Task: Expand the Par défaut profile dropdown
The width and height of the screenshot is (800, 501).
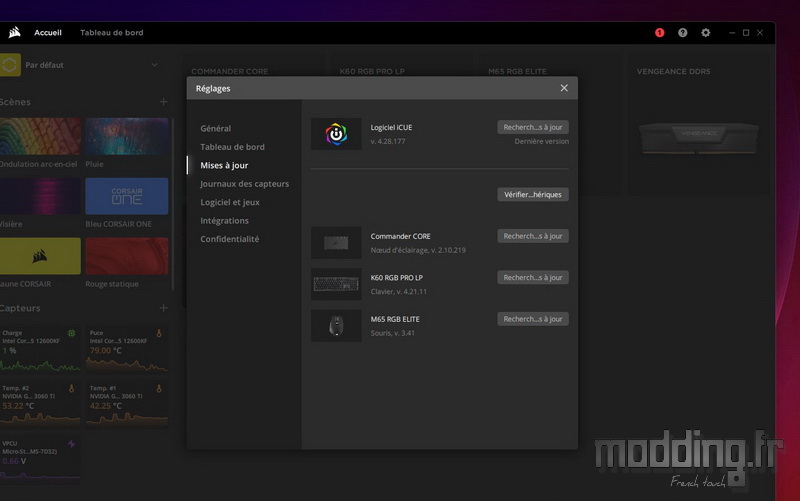Action: (x=154, y=65)
